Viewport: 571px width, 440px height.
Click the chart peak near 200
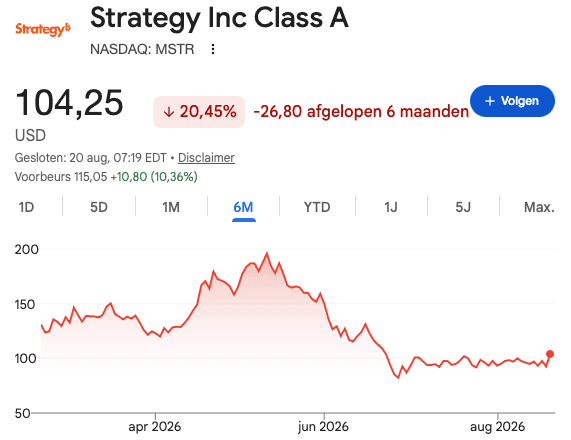267,253
